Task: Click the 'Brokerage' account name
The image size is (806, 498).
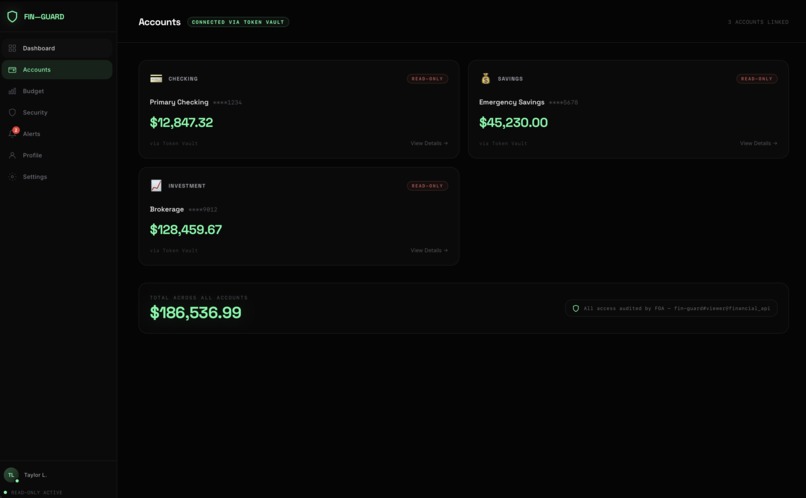Action: click(167, 209)
